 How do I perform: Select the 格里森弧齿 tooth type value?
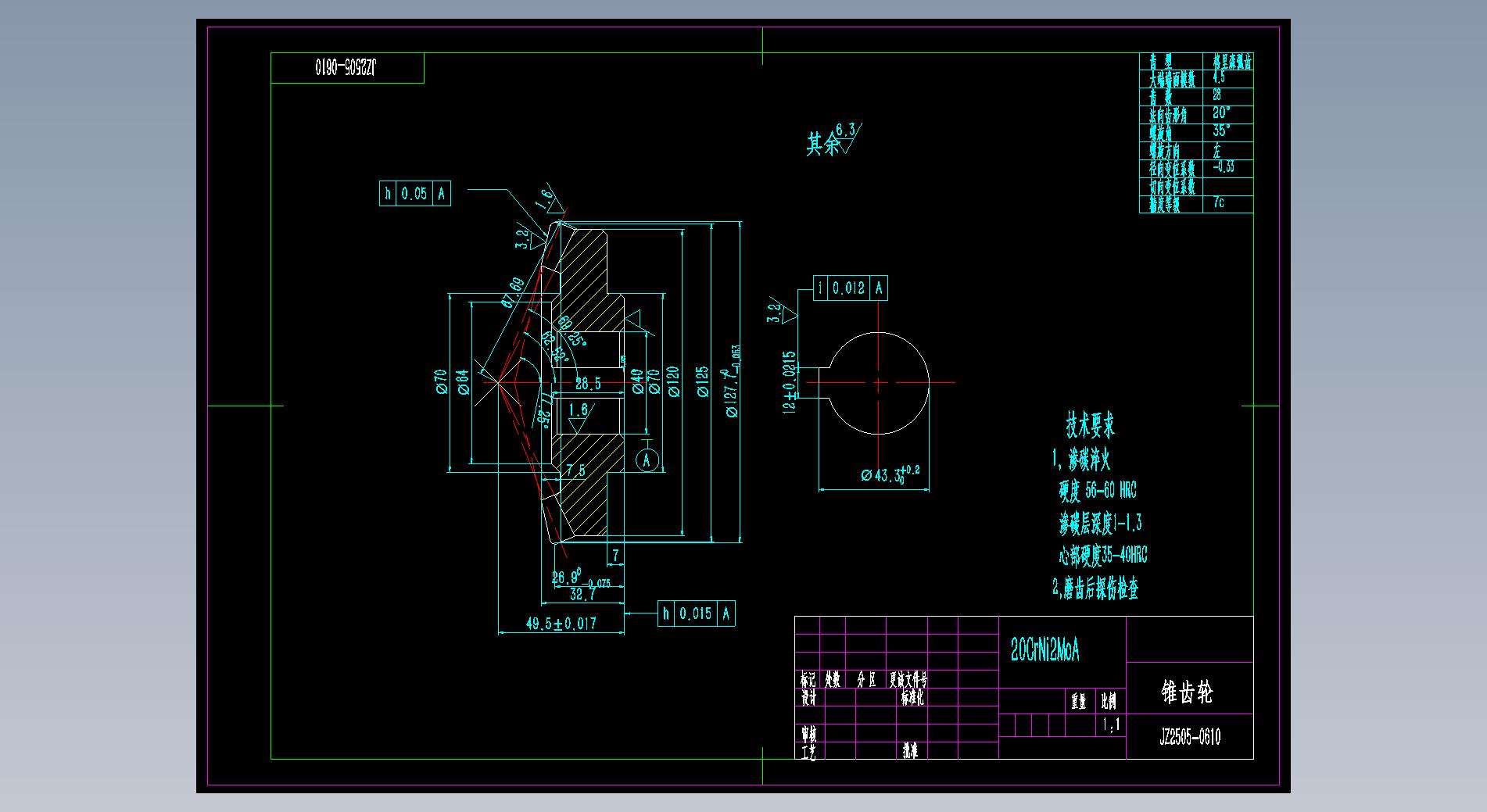(1232, 61)
